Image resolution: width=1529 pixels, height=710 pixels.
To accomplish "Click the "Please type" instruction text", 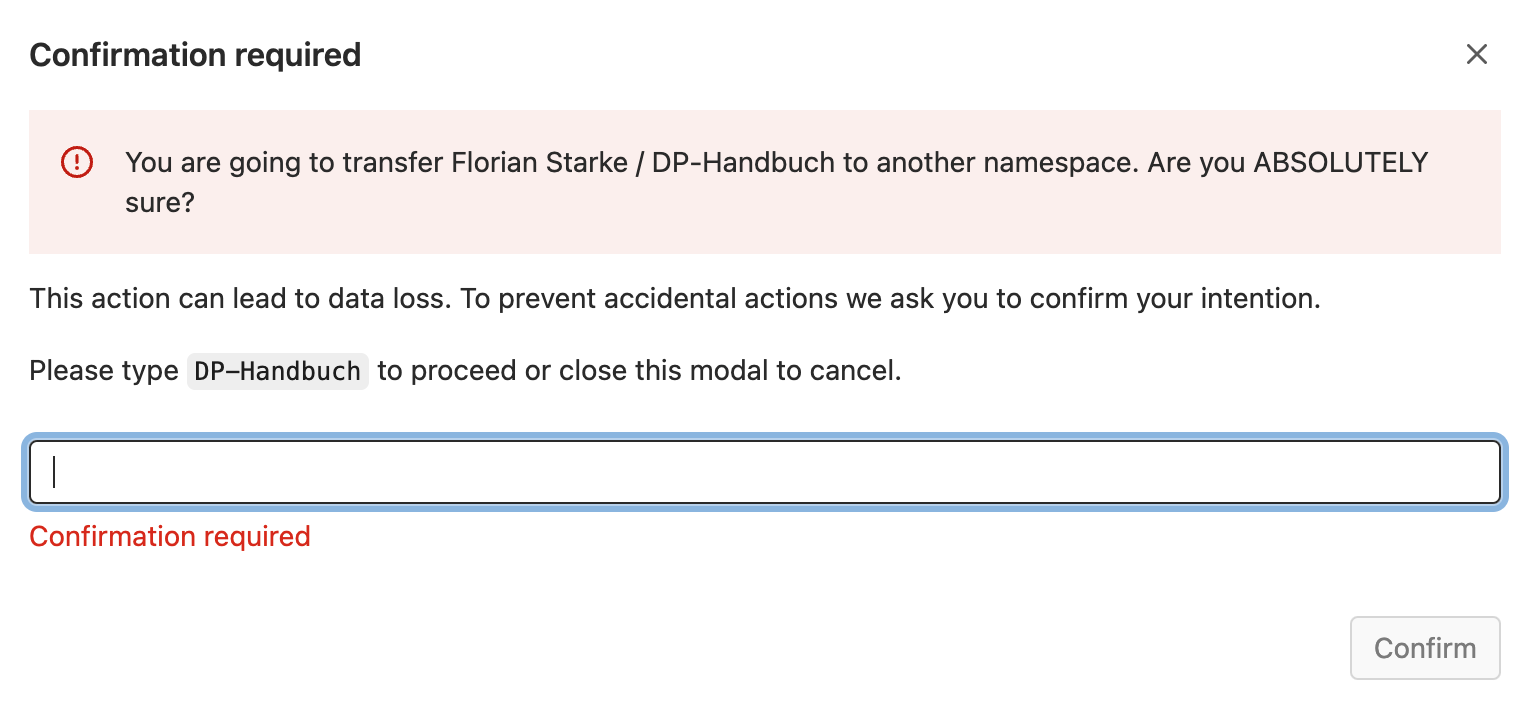I will [104, 371].
